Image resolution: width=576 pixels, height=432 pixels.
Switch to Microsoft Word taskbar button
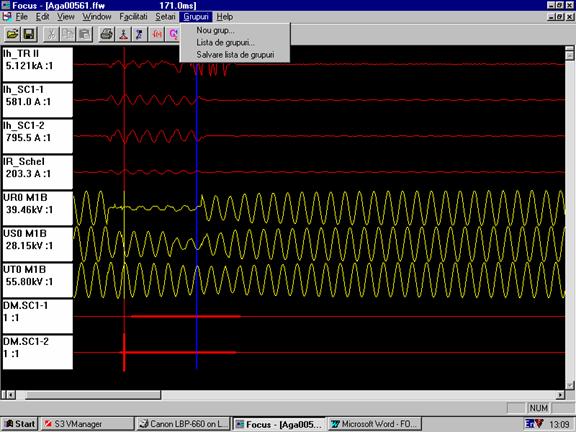pos(374,424)
